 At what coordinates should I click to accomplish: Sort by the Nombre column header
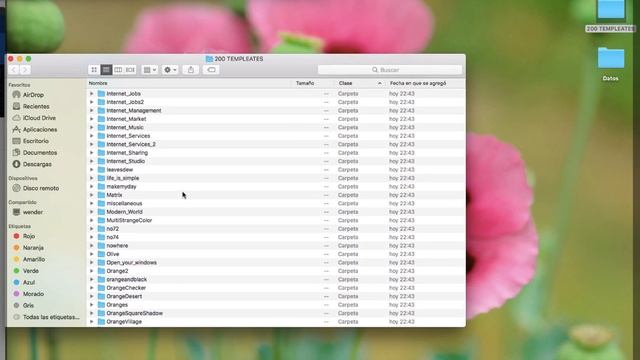point(189,83)
